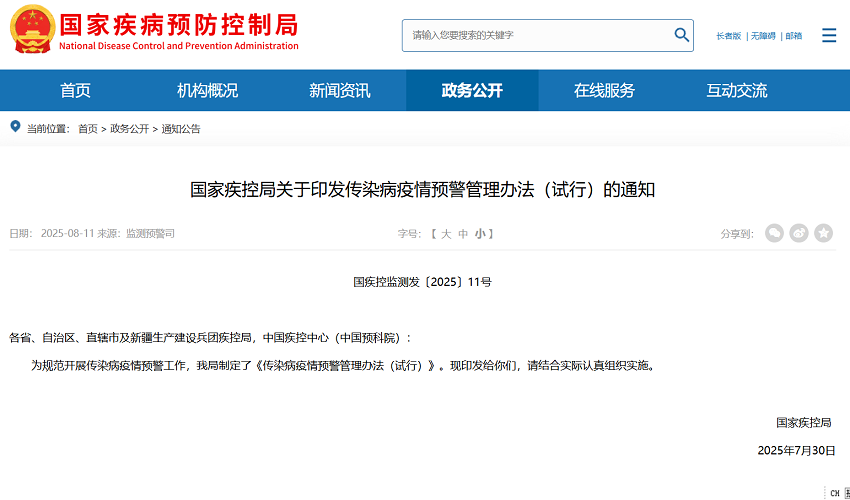Click the national emblem logo
Image resolution: width=850 pixels, height=500 pixels.
pos(32,29)
